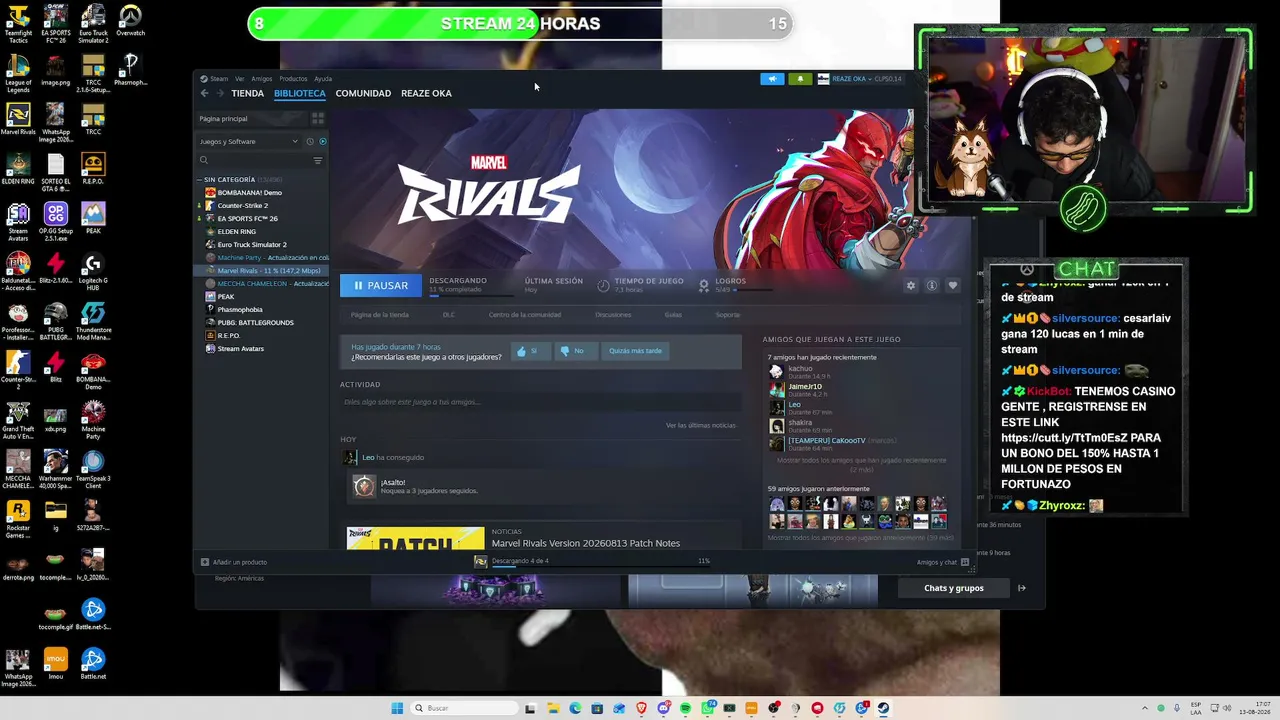The image size is (1280, 720).
Task: Open Overwatch desktop shortcut
Action: click(130, 21)
